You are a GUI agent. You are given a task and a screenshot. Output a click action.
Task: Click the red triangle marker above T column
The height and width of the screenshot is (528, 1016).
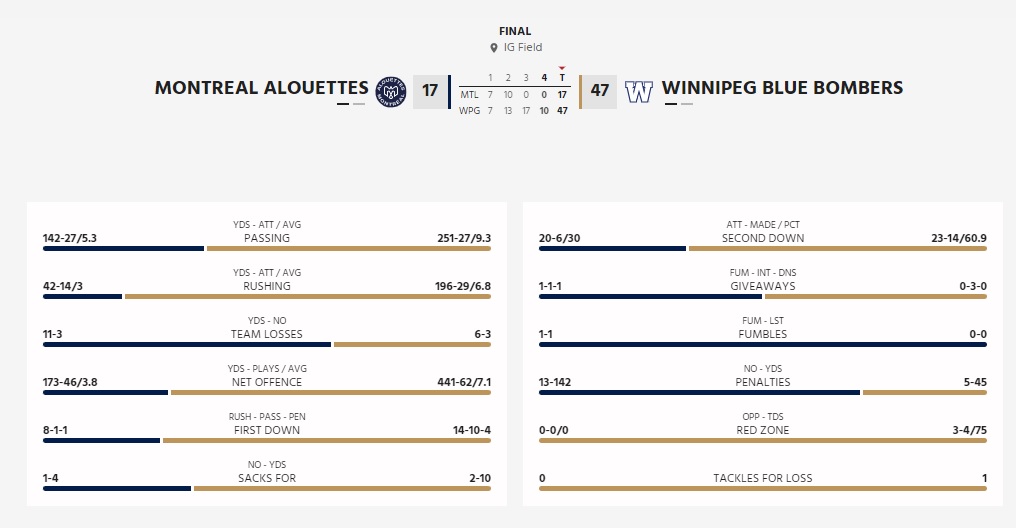coord(562,69)
